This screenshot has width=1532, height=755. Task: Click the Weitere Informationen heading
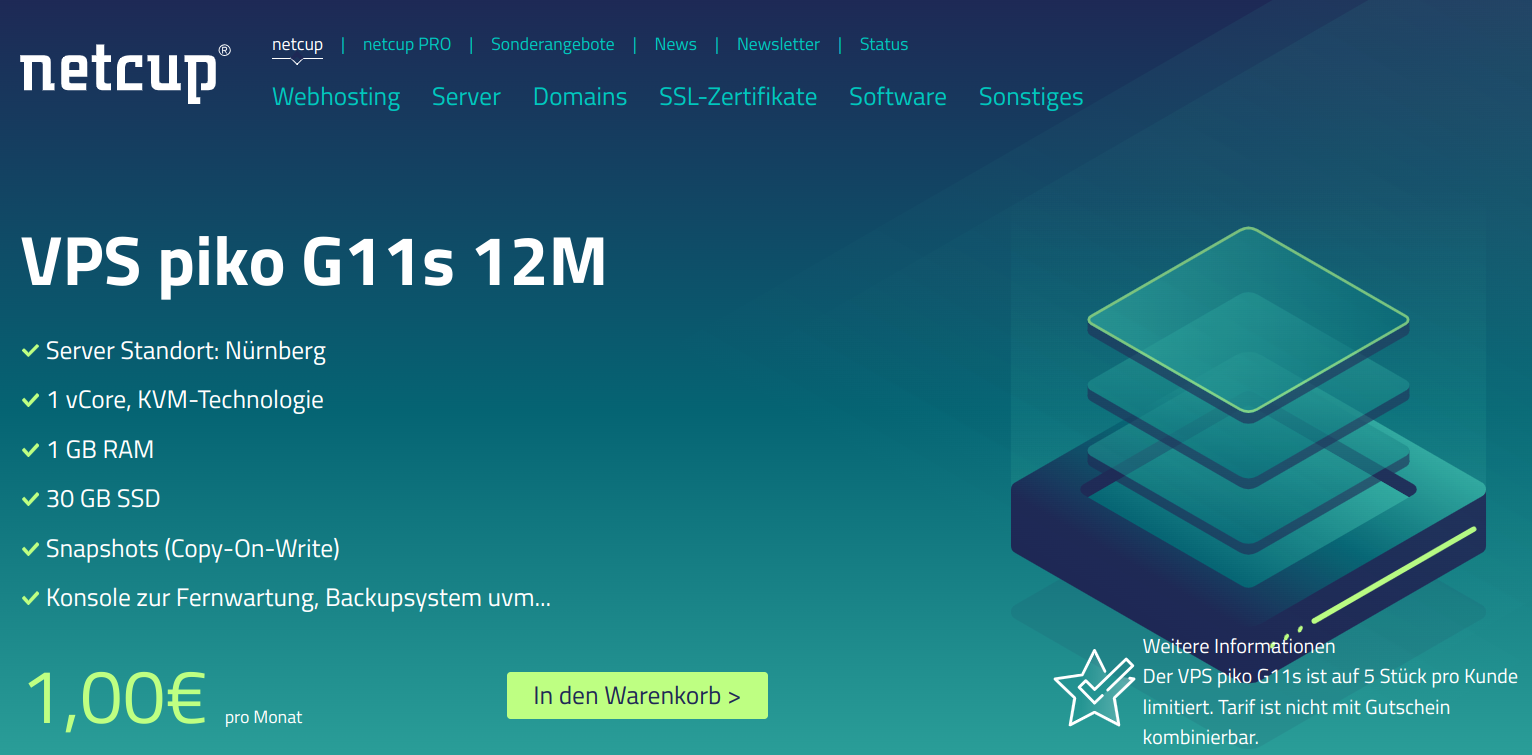point(1239,646)
